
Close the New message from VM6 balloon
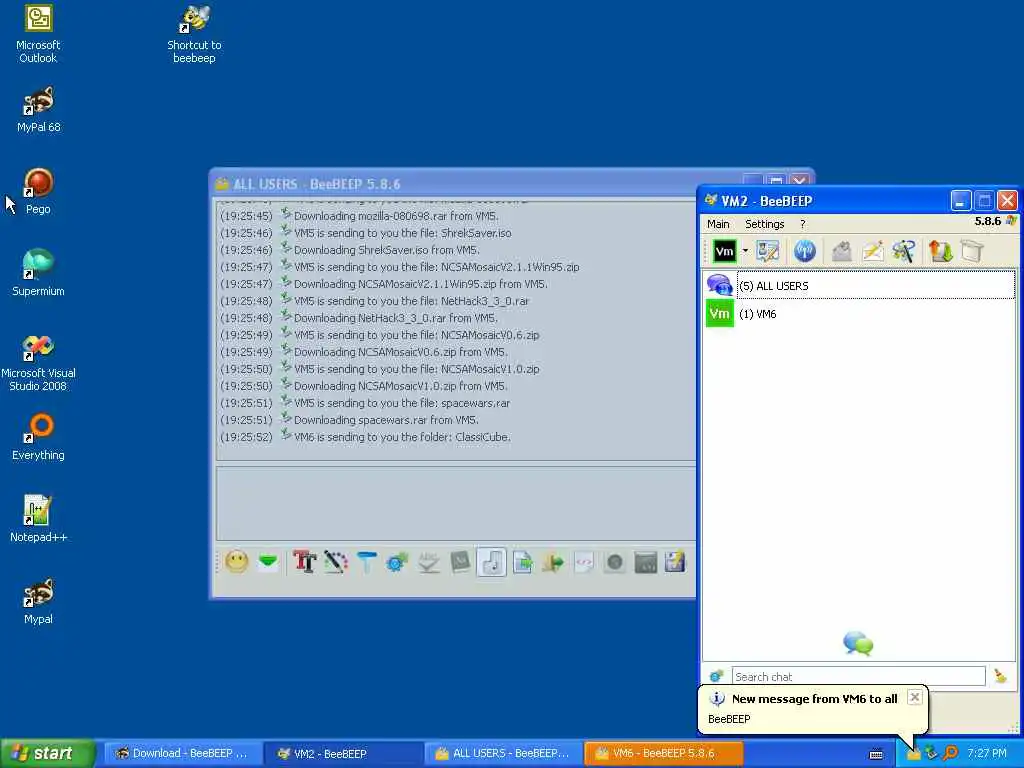(915, 697)
